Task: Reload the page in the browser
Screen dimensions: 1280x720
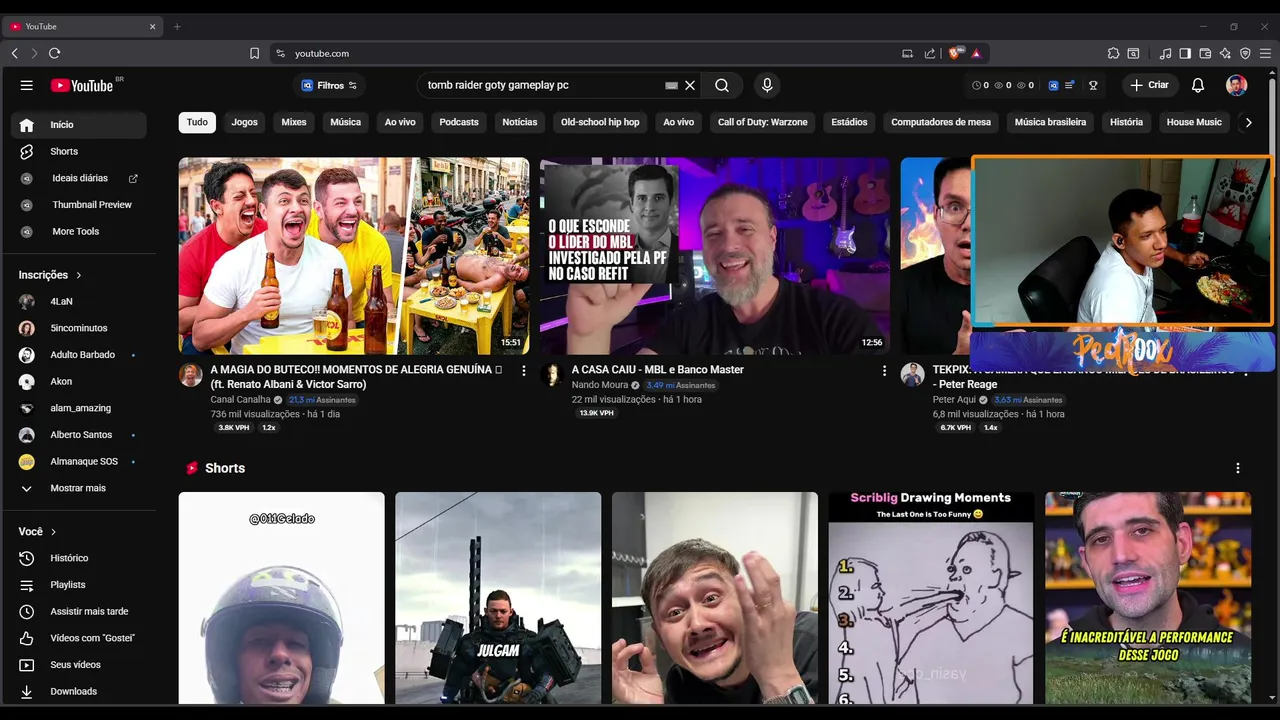Action: click(54, 53)
